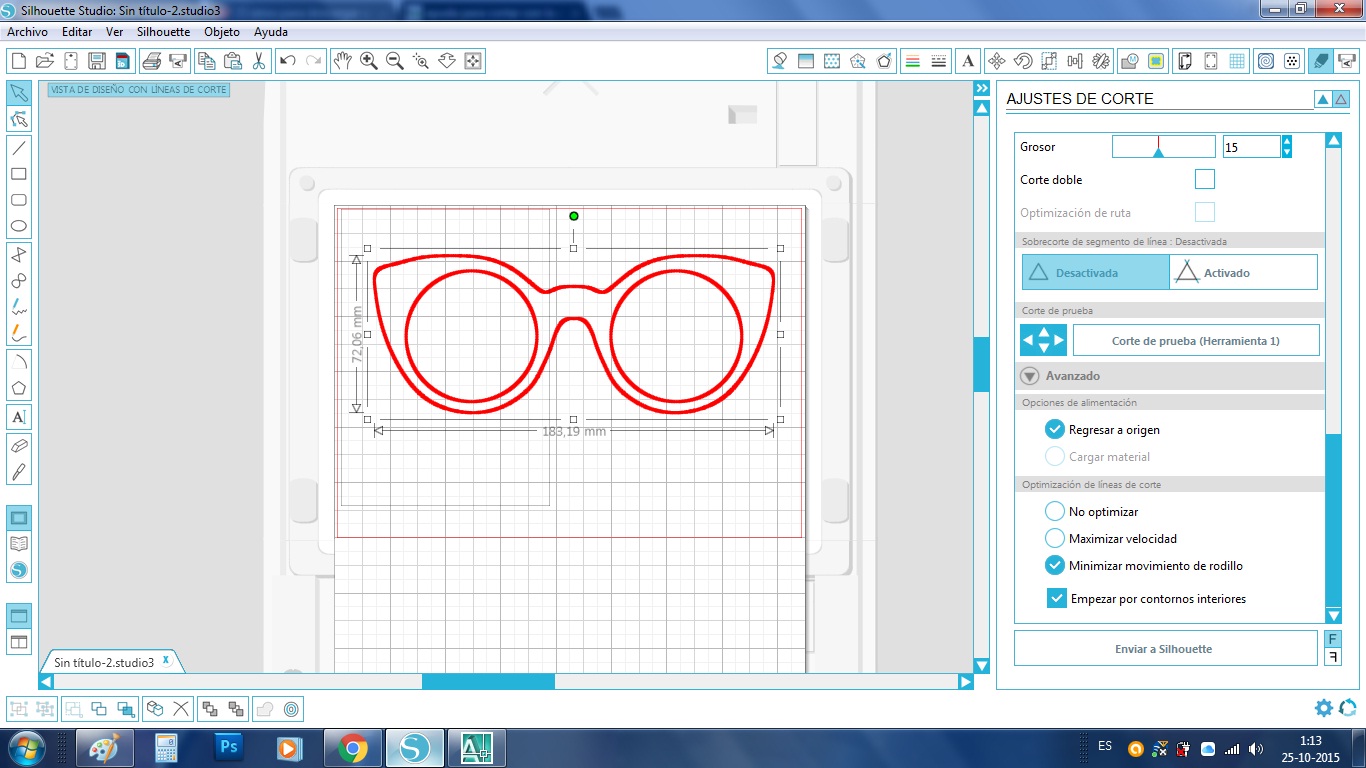
Task: Uncheck Empezar por contornos interiores
Action: (1057, 599)
